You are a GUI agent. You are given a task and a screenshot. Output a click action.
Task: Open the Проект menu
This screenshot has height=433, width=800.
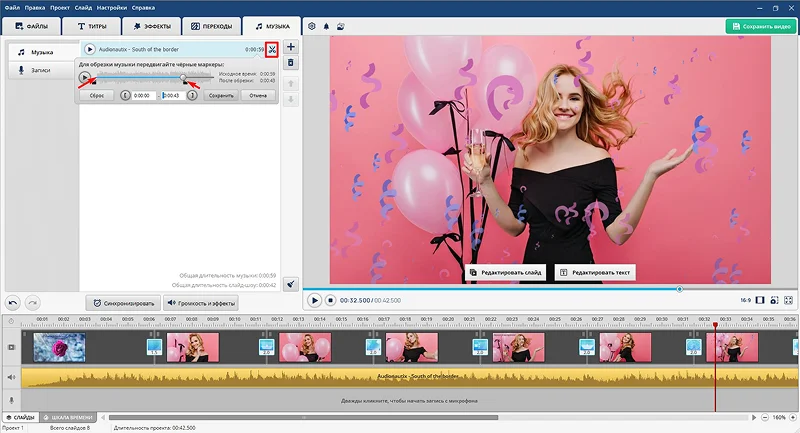pos(60,8)
